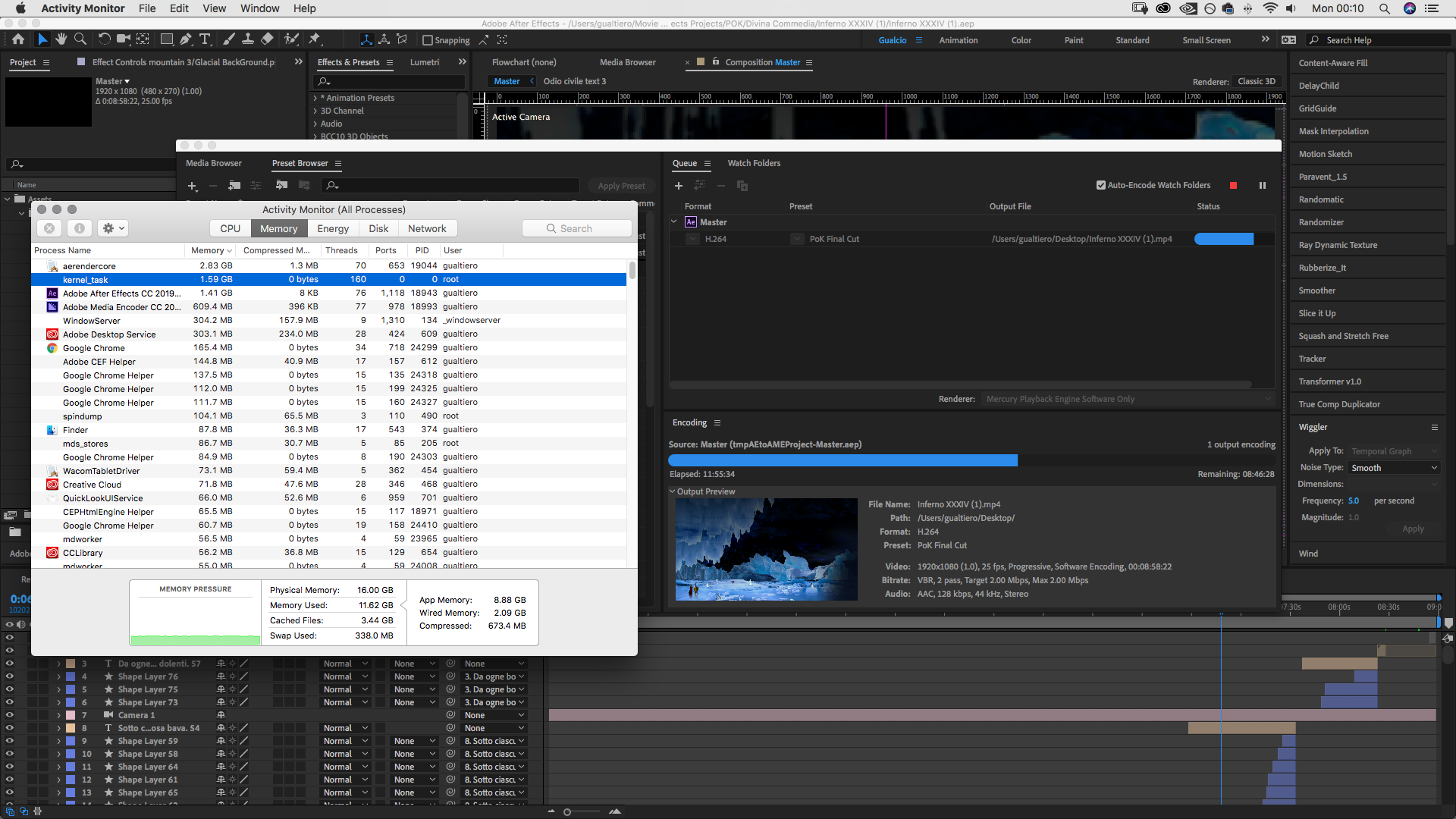Open the Motion Sketch panel

click(x=1326, y=154)
